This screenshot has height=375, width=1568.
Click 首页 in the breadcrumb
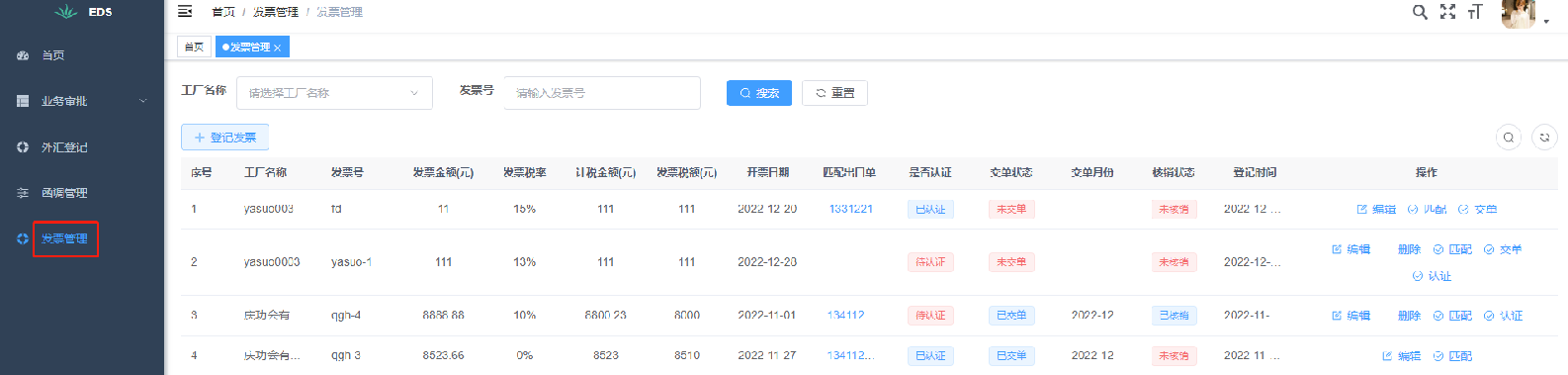(223, 12)
